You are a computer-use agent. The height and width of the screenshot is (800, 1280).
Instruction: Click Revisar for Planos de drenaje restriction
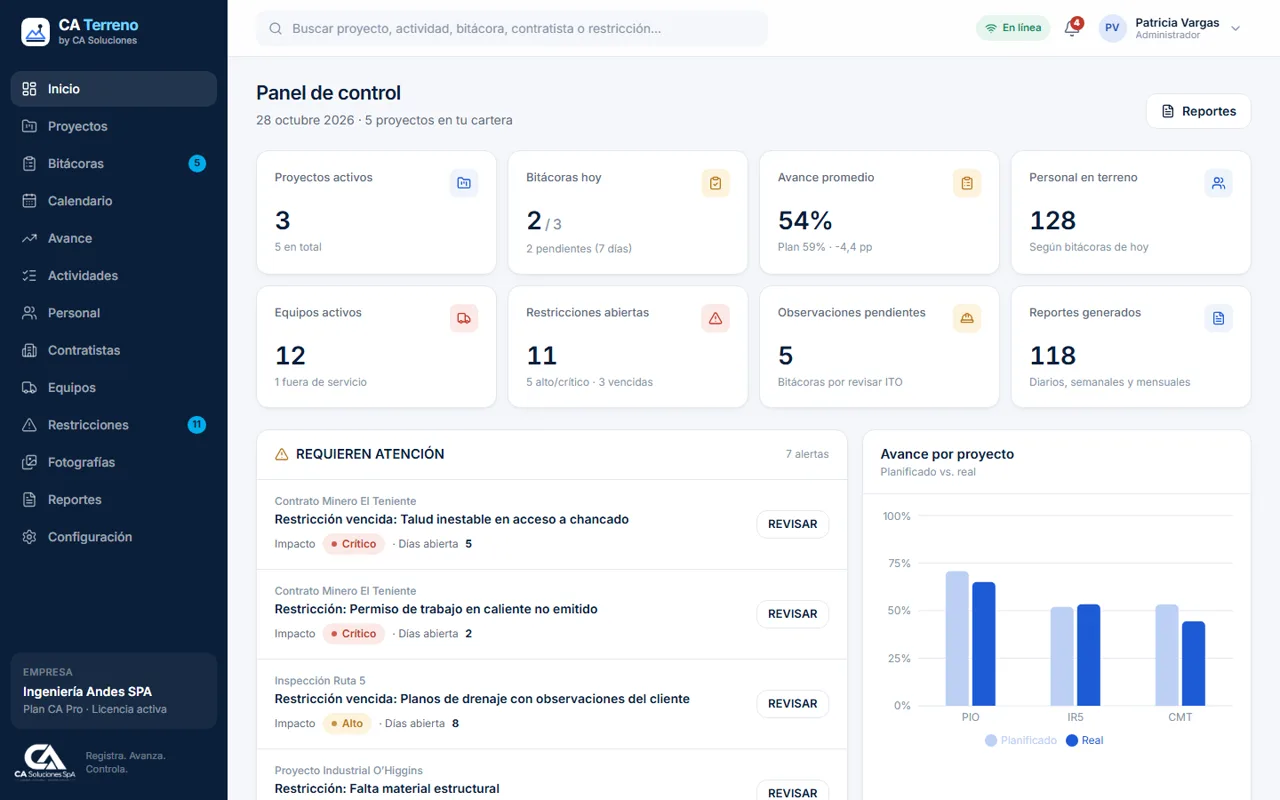point(792,704)
